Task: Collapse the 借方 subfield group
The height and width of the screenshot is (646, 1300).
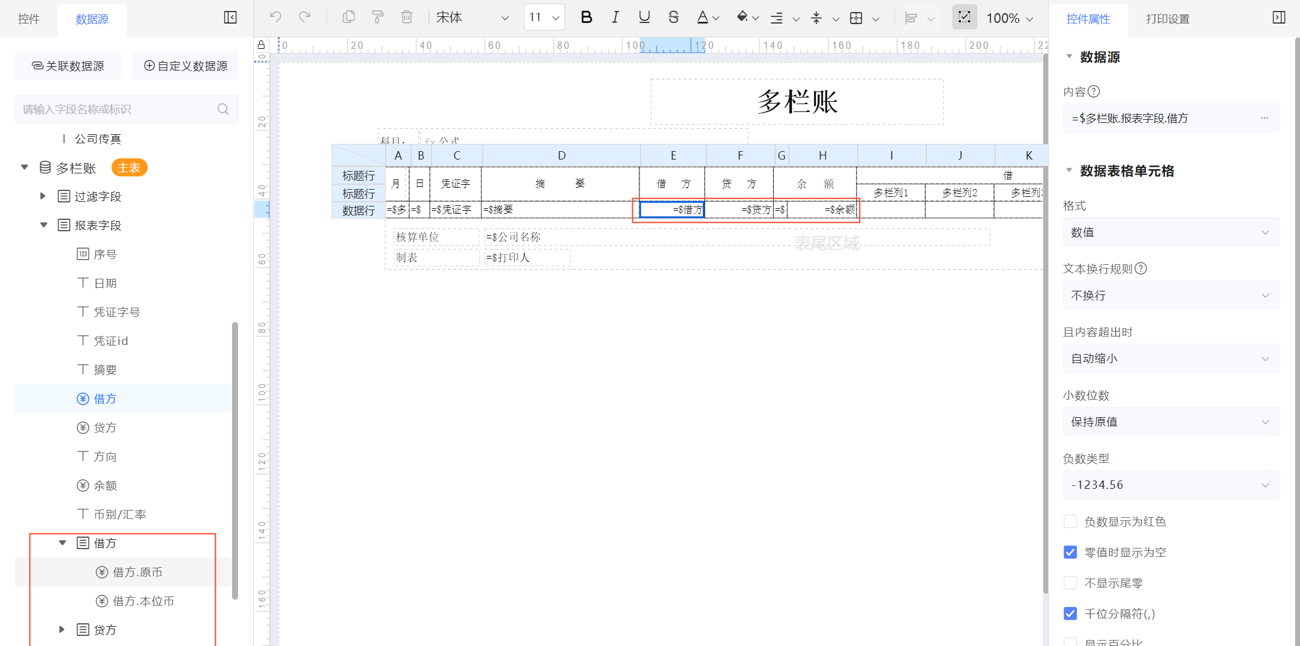Action: (62, 543)
